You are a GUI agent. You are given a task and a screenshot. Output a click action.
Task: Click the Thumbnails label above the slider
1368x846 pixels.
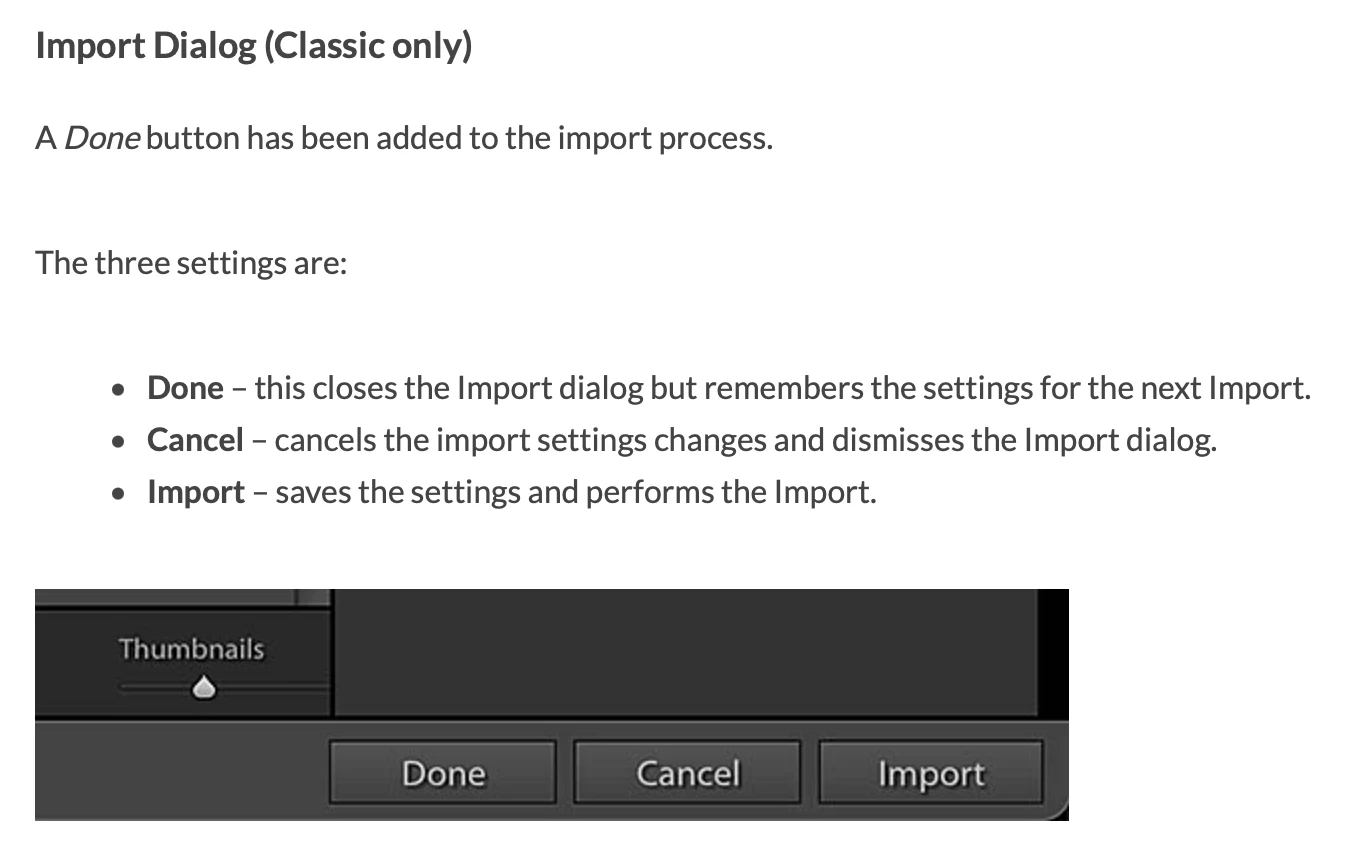point(192,648)
